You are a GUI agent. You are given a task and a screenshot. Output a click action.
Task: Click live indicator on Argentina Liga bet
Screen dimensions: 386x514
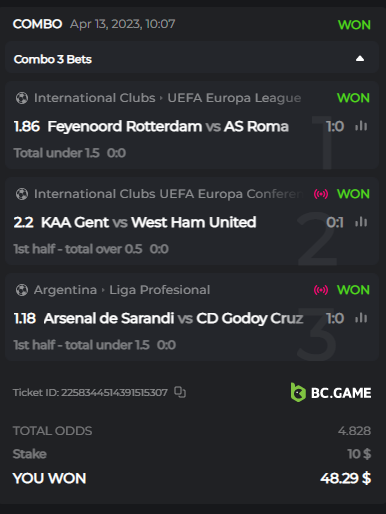(321, 290)
